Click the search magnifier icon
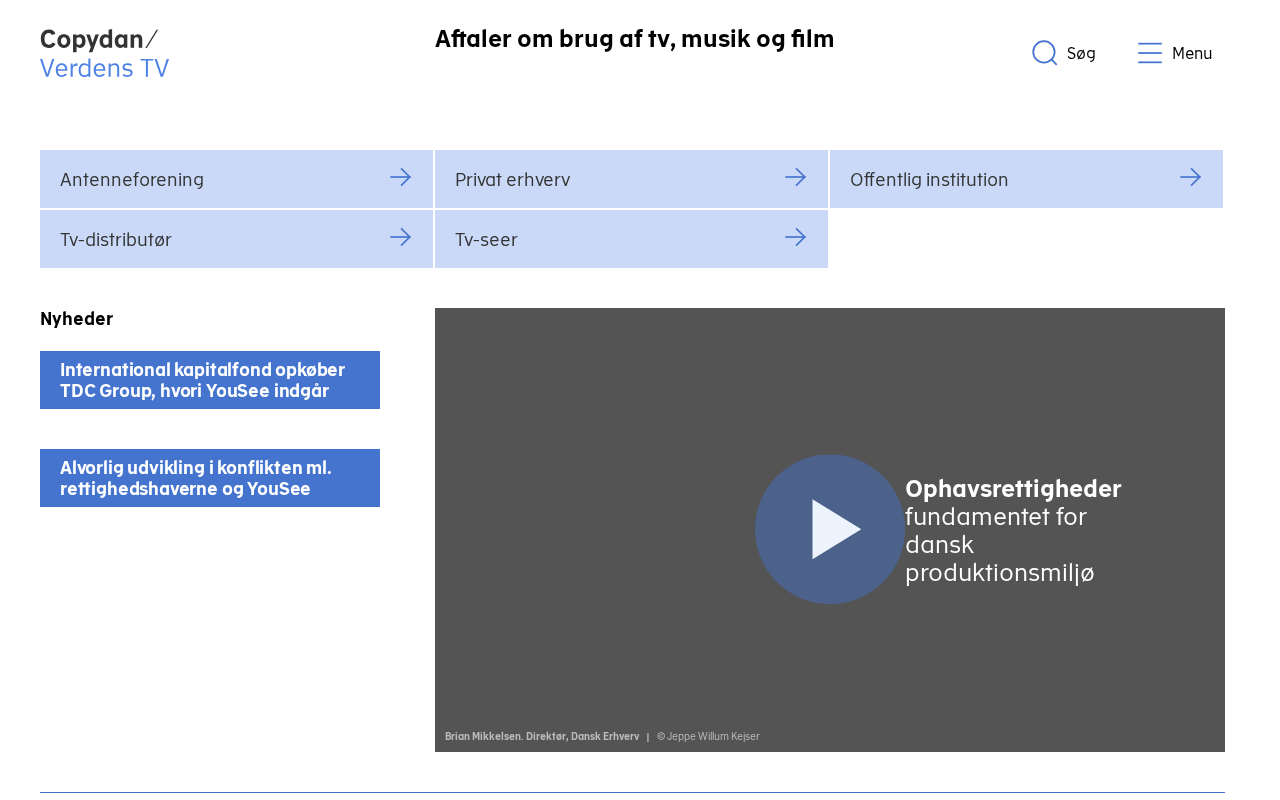The width and height of the screenshot is (1280, 800). click(1044, 53)
